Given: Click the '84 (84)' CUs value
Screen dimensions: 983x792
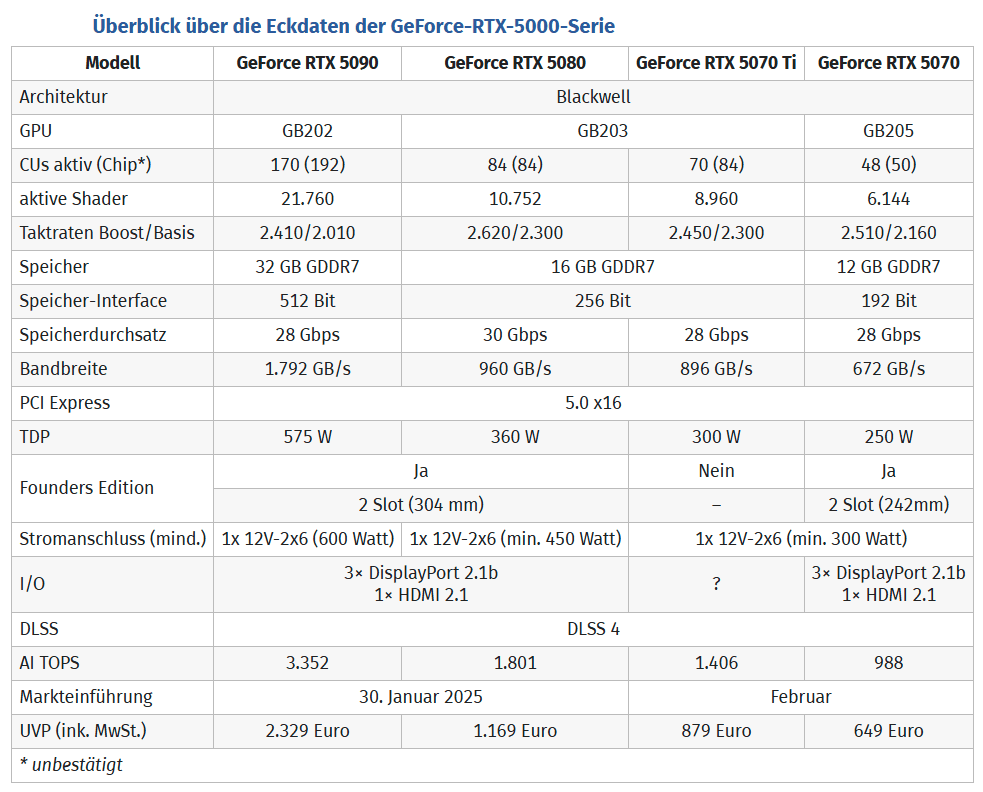Looking at the screenshot, I should (x=515, y=164).
